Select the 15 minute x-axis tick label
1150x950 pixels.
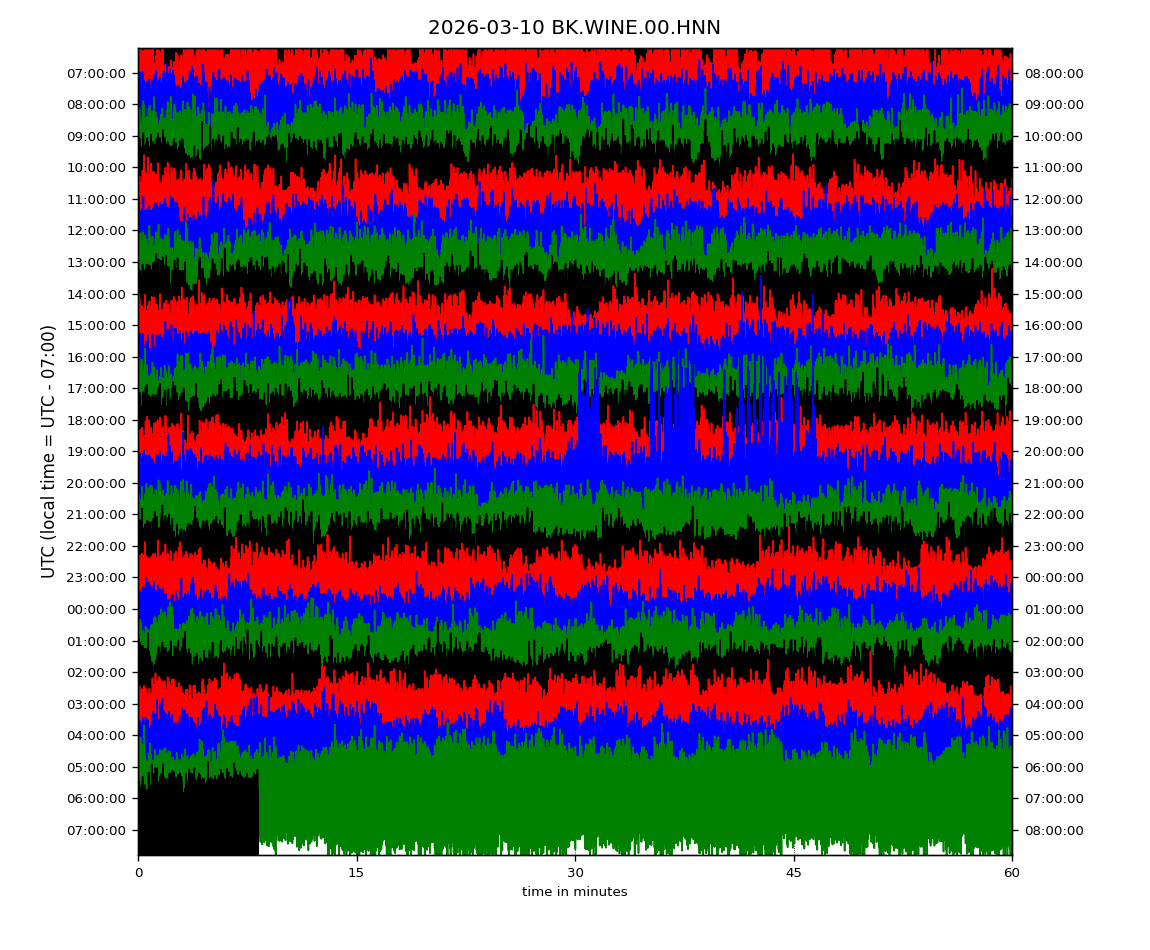(356, 873)
